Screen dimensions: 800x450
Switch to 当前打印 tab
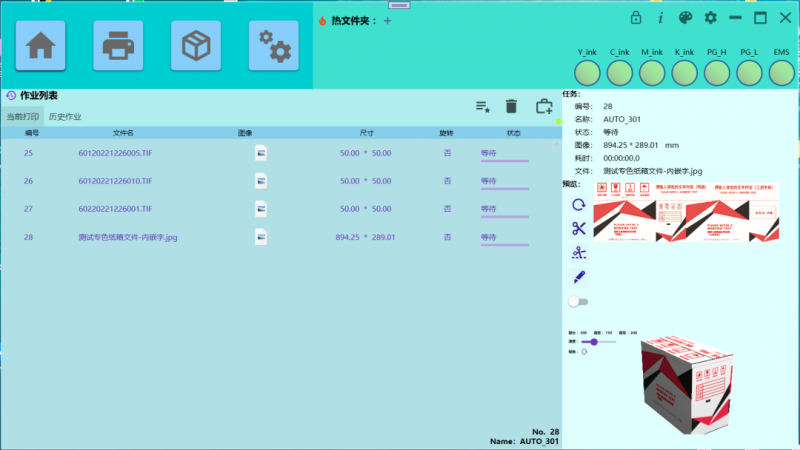(22, 117)
